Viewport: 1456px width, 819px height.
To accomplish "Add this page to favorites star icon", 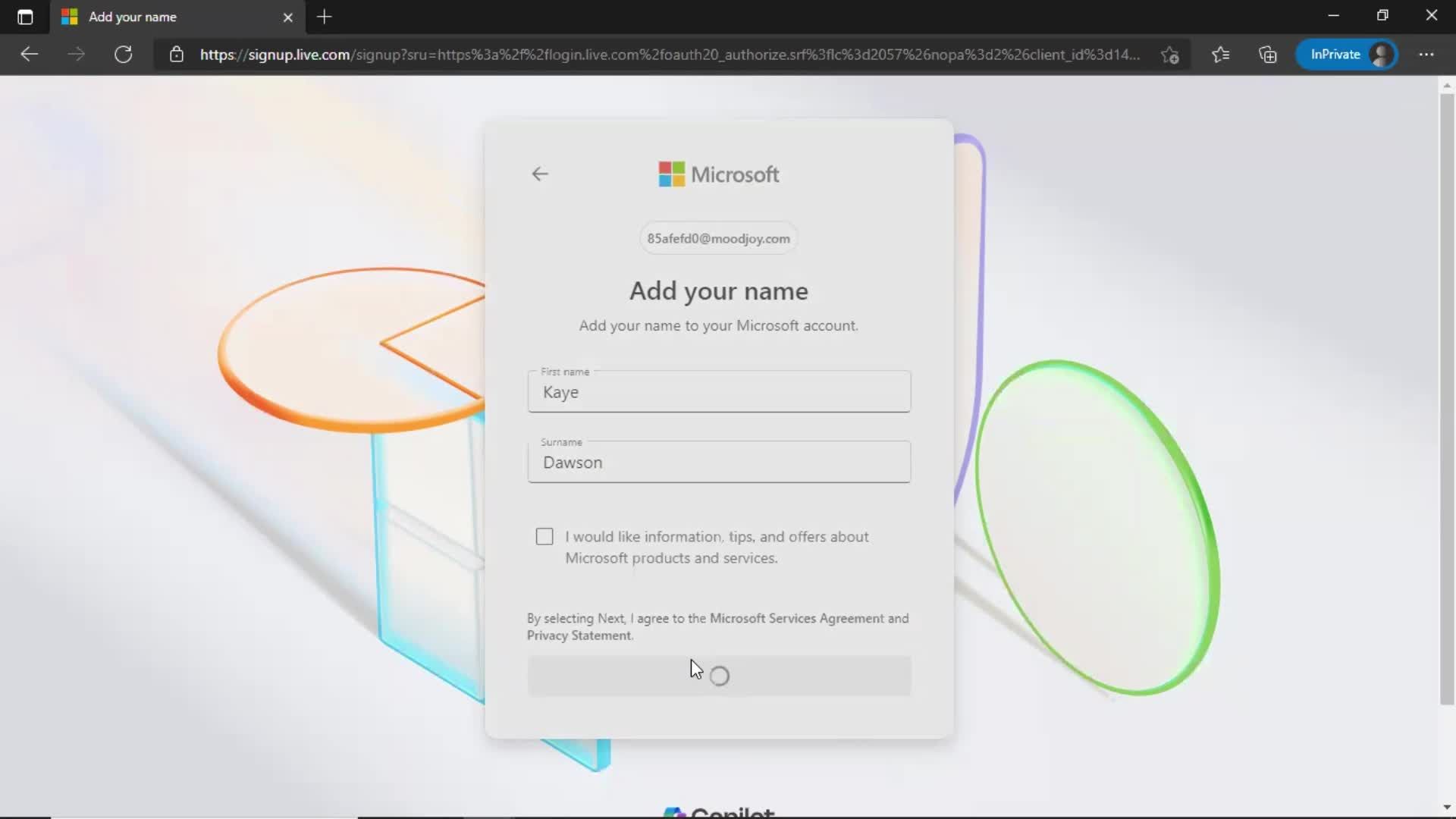I will pyautogui.click(x=1169, y=55).
